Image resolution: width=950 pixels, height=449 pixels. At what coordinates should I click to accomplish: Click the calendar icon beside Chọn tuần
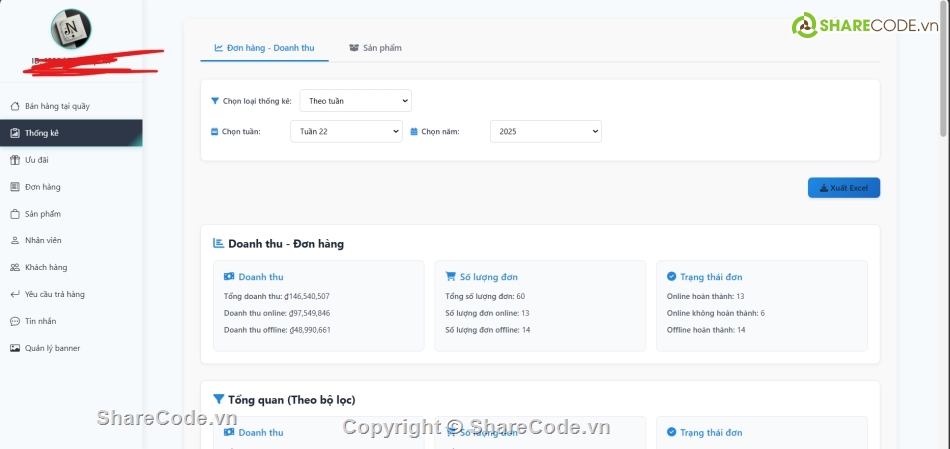(214, 131)
